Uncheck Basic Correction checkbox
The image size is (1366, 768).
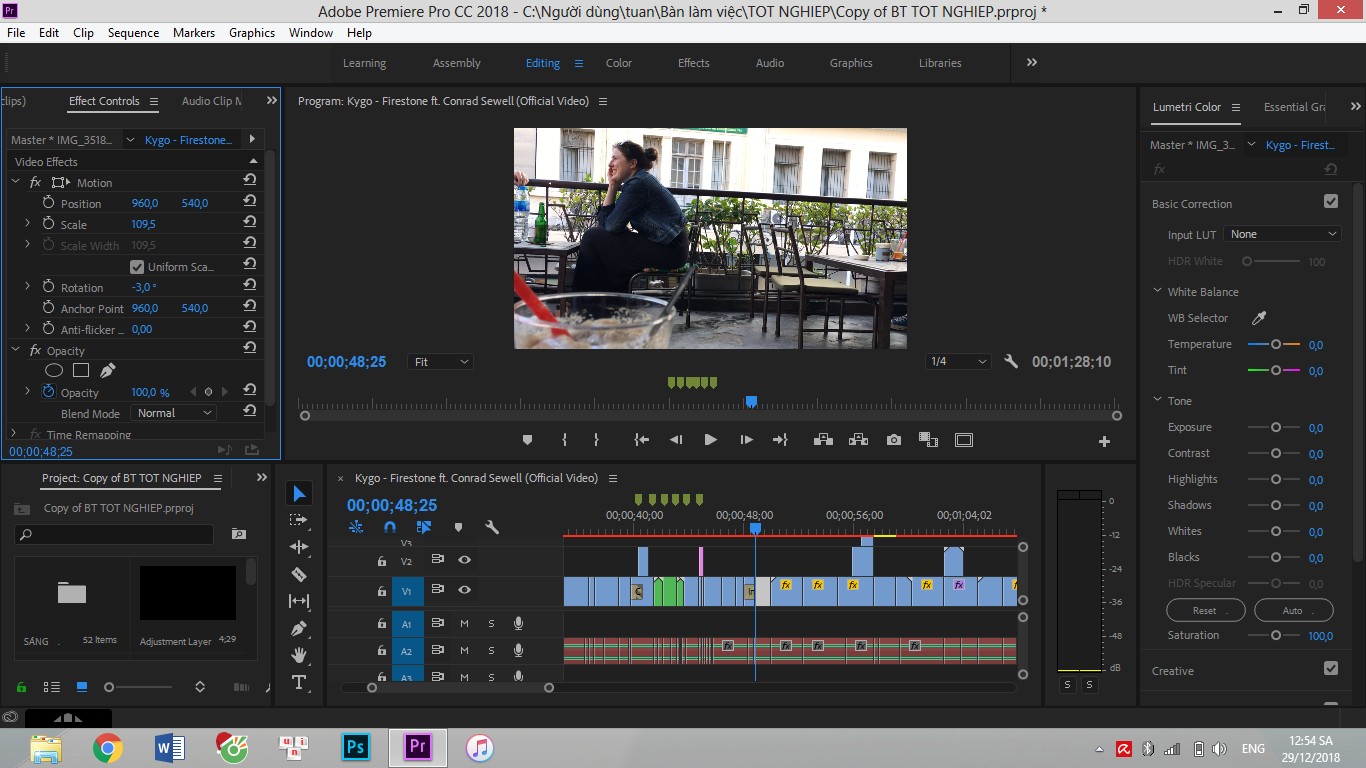(x=1331, y=201)
